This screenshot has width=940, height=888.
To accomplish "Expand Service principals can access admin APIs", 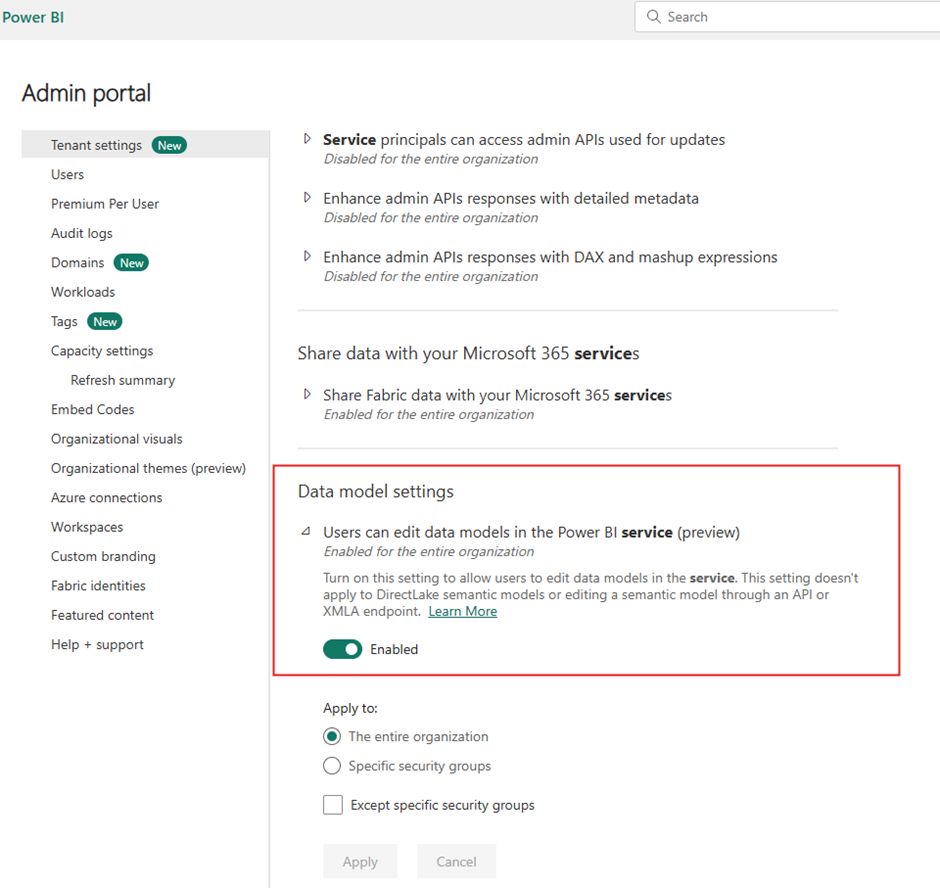I will [307, 140].
